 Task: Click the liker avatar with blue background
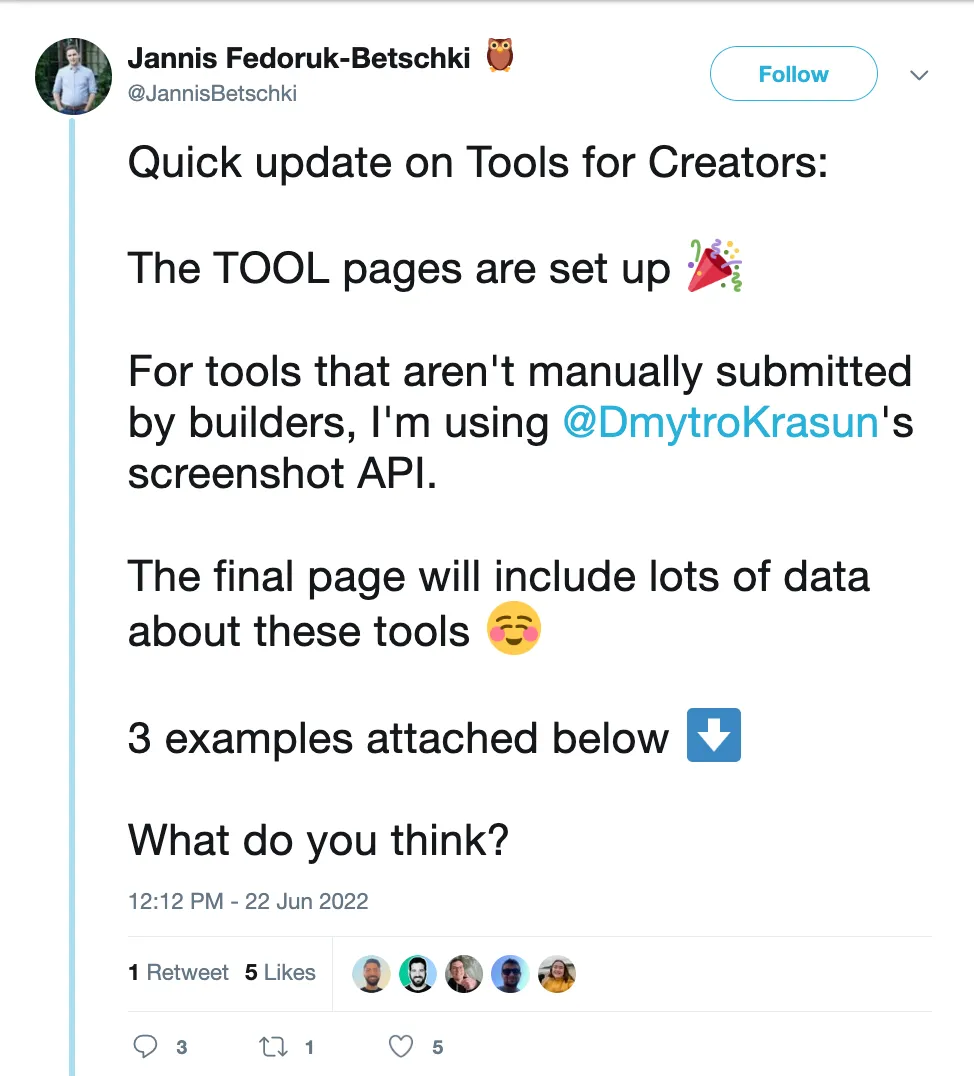coord(510,973)
